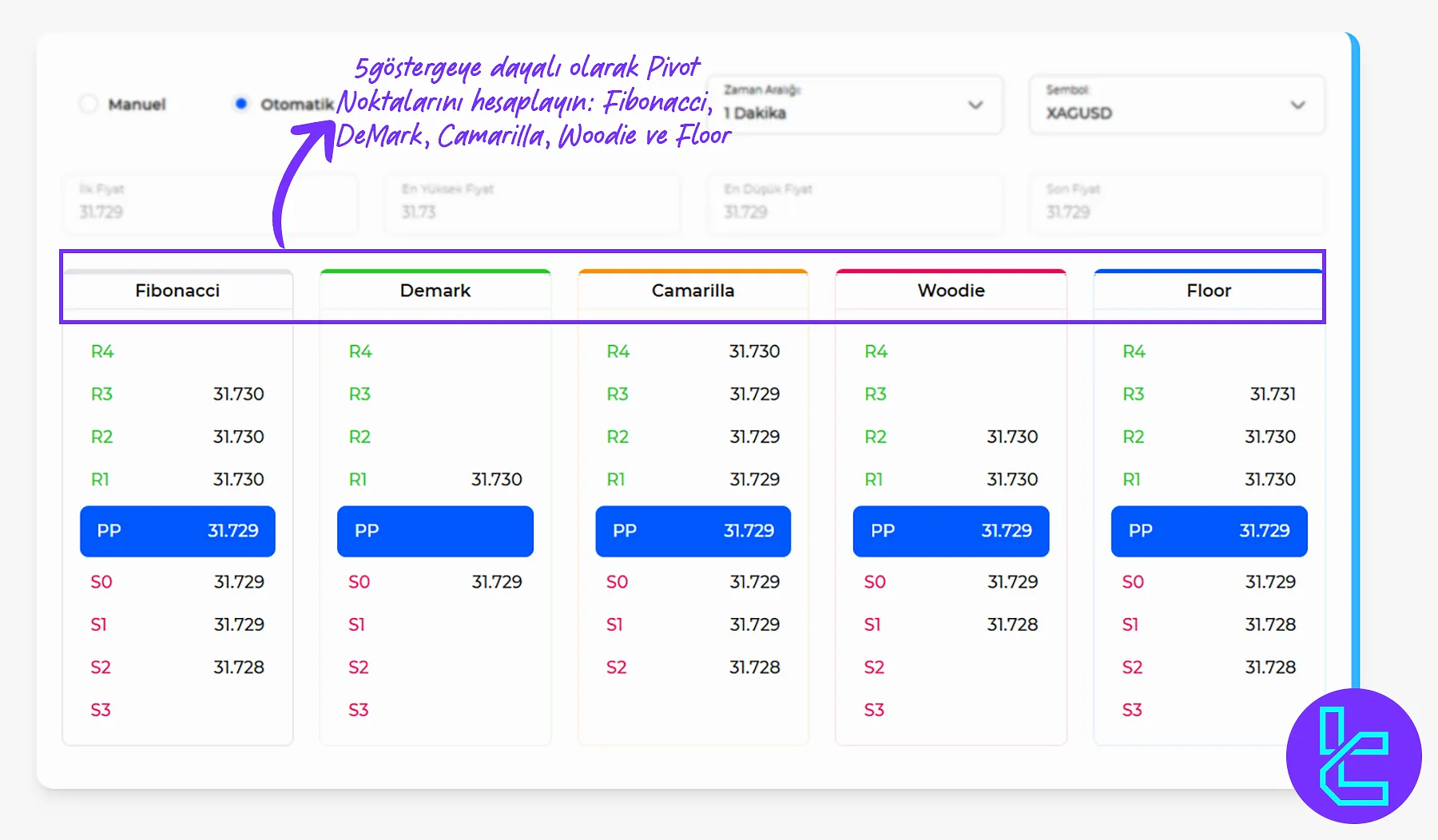Viewport: 1438px width, 840px height.
Task: Select the Floor column header
Action: [x=1208, y=291]
